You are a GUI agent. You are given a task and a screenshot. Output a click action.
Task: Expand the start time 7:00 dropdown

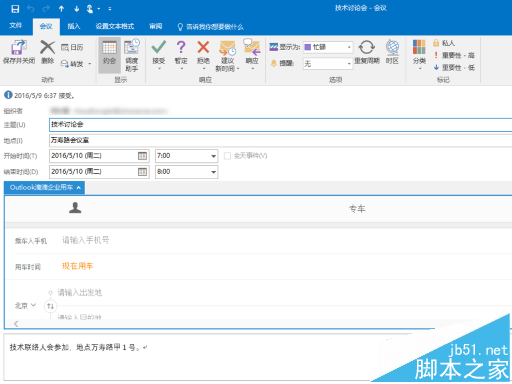click(213, 156)
